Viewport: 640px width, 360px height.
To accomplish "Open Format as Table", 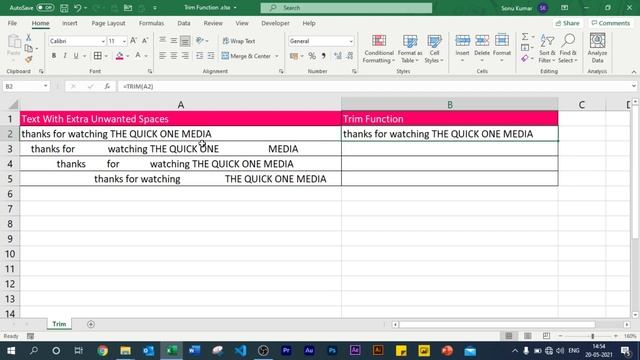I will [x=409, y=49].
